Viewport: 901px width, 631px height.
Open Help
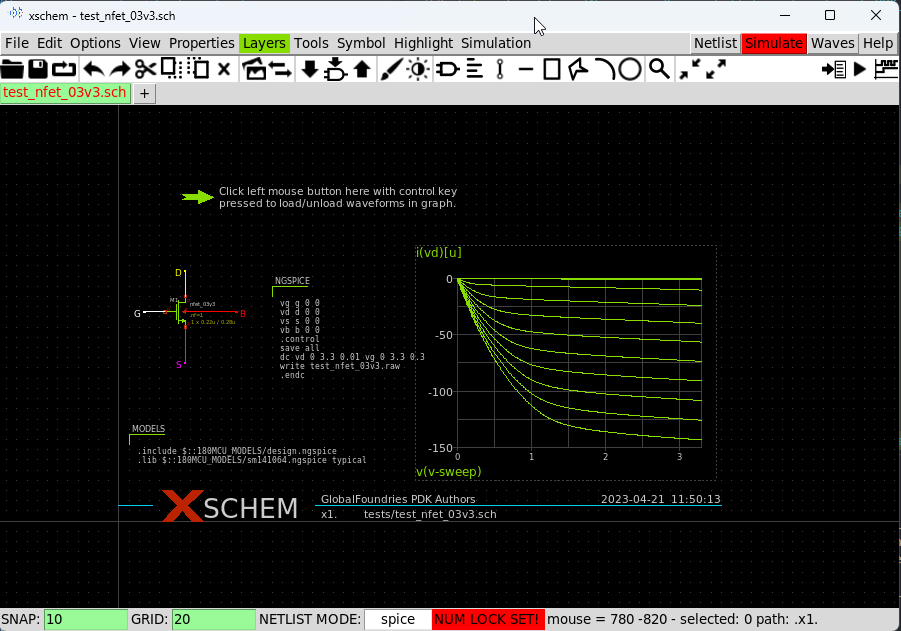coord(877,43)
